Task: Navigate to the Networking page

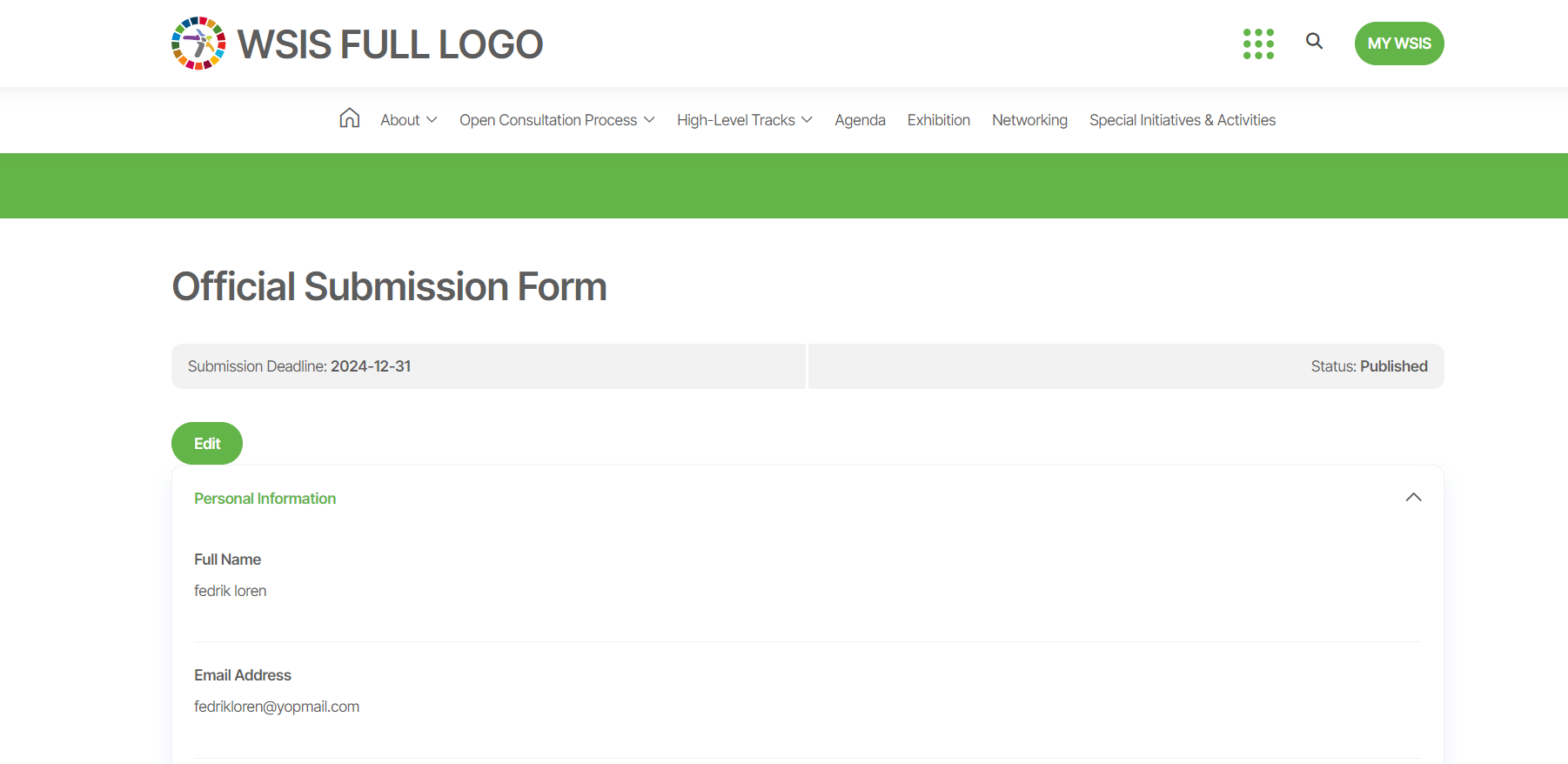Action: 1029,120
